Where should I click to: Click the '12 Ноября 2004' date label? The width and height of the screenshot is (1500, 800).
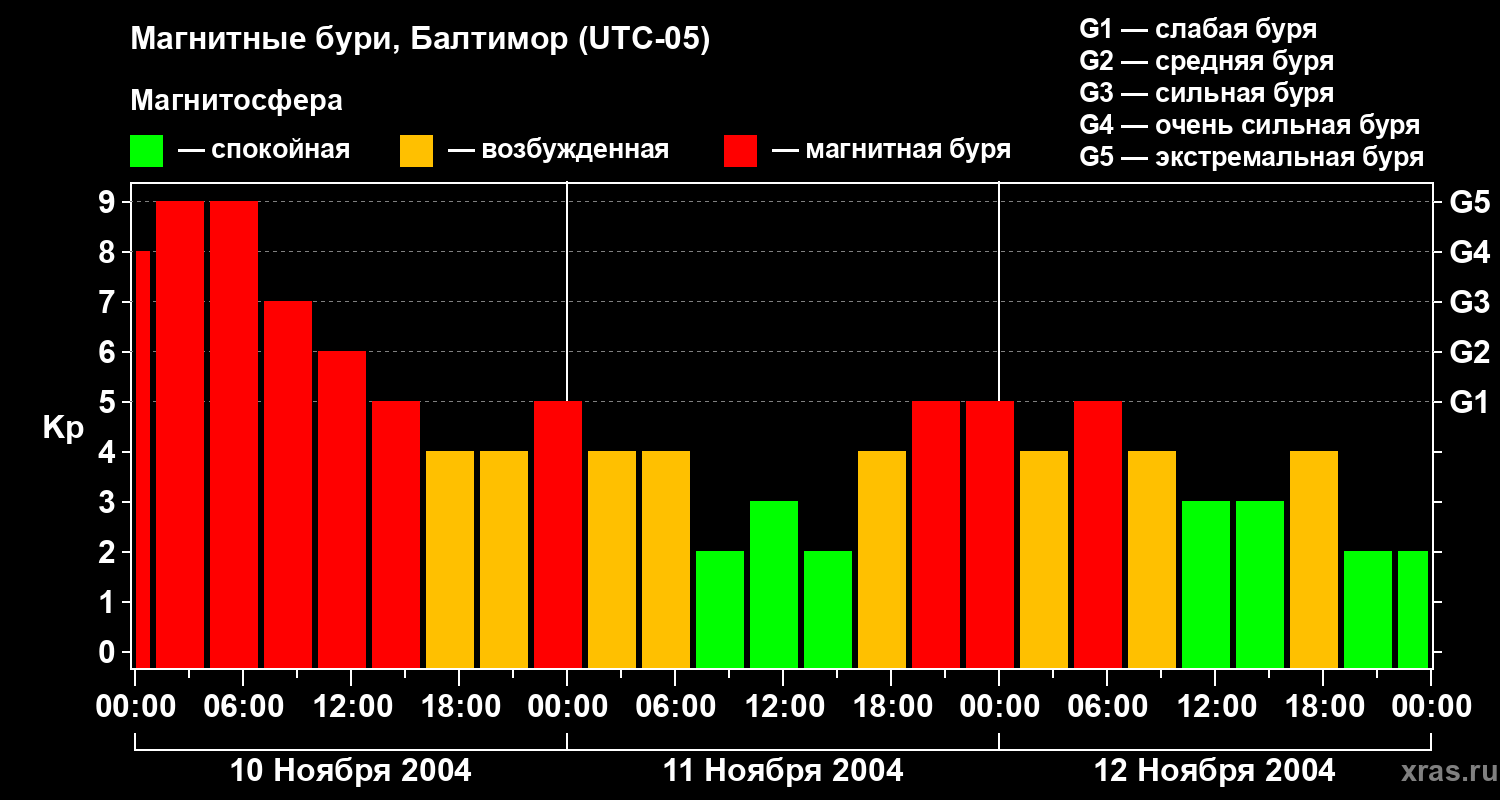pos(1215,770)
